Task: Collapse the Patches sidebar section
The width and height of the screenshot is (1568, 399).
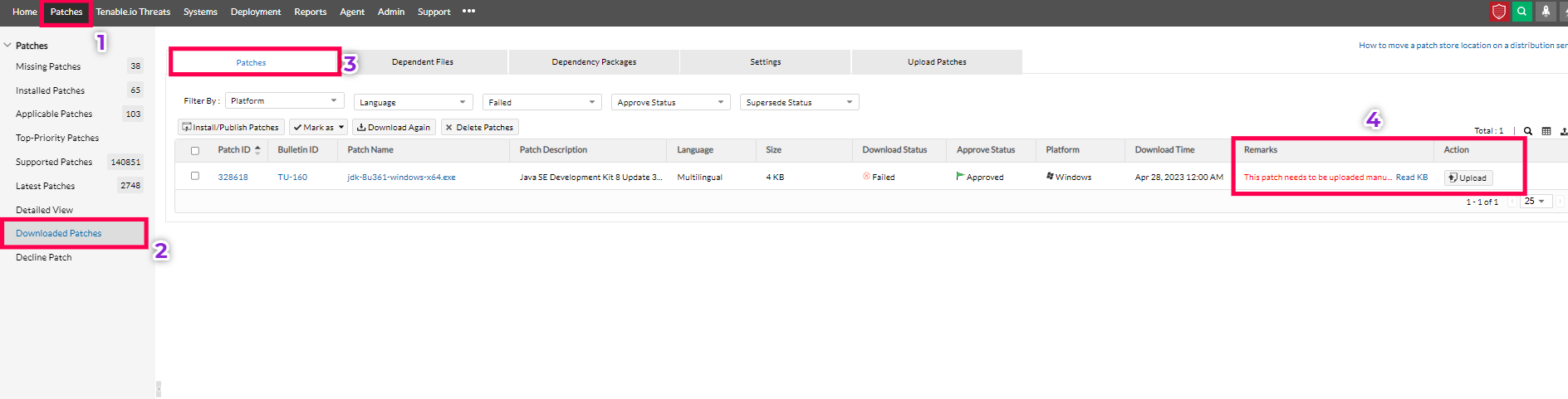Action: 7,46
